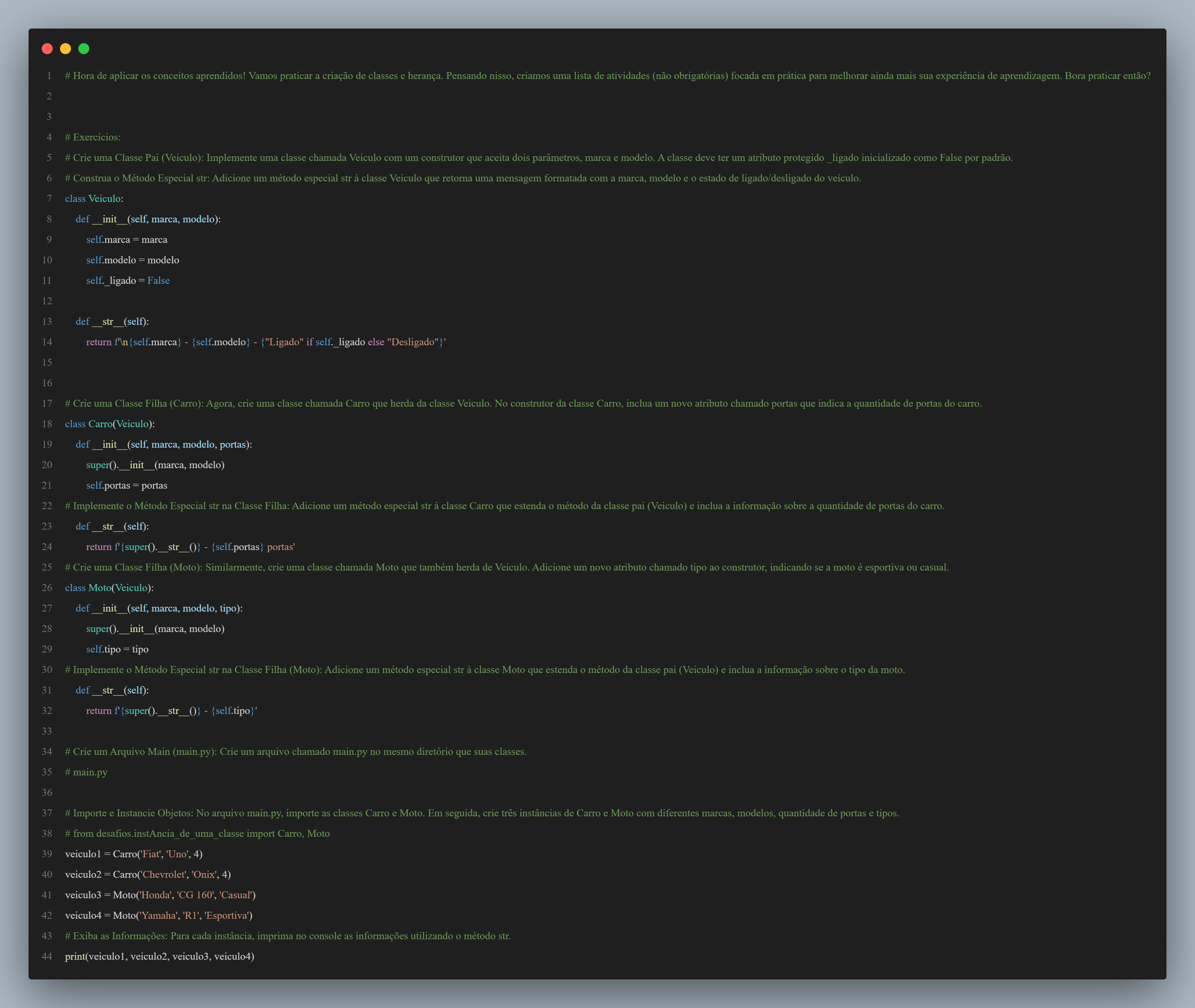Click the line 'self.modelo = modelo'

(x=132, y=260)
